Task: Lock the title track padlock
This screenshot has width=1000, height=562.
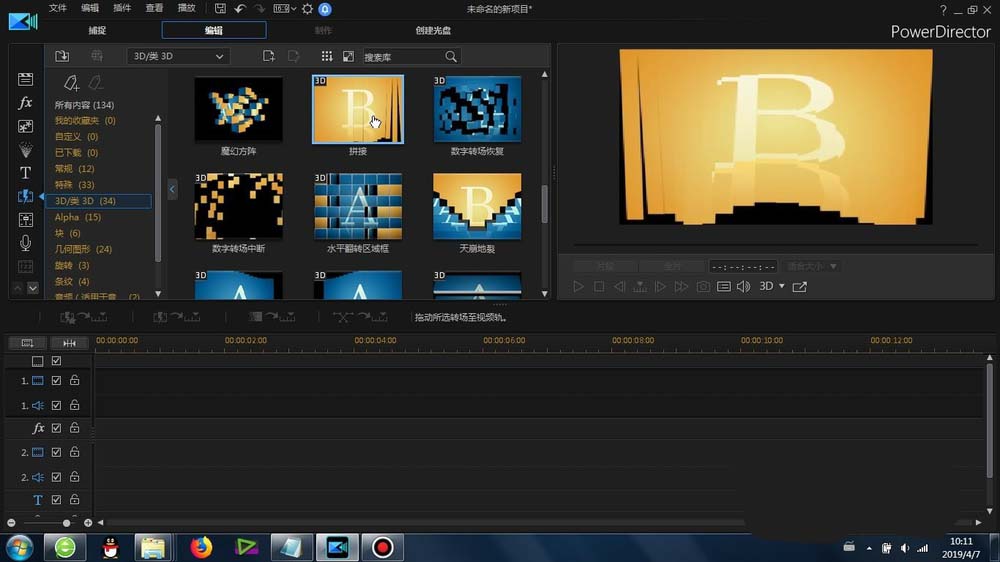Action: coord(75,499)
